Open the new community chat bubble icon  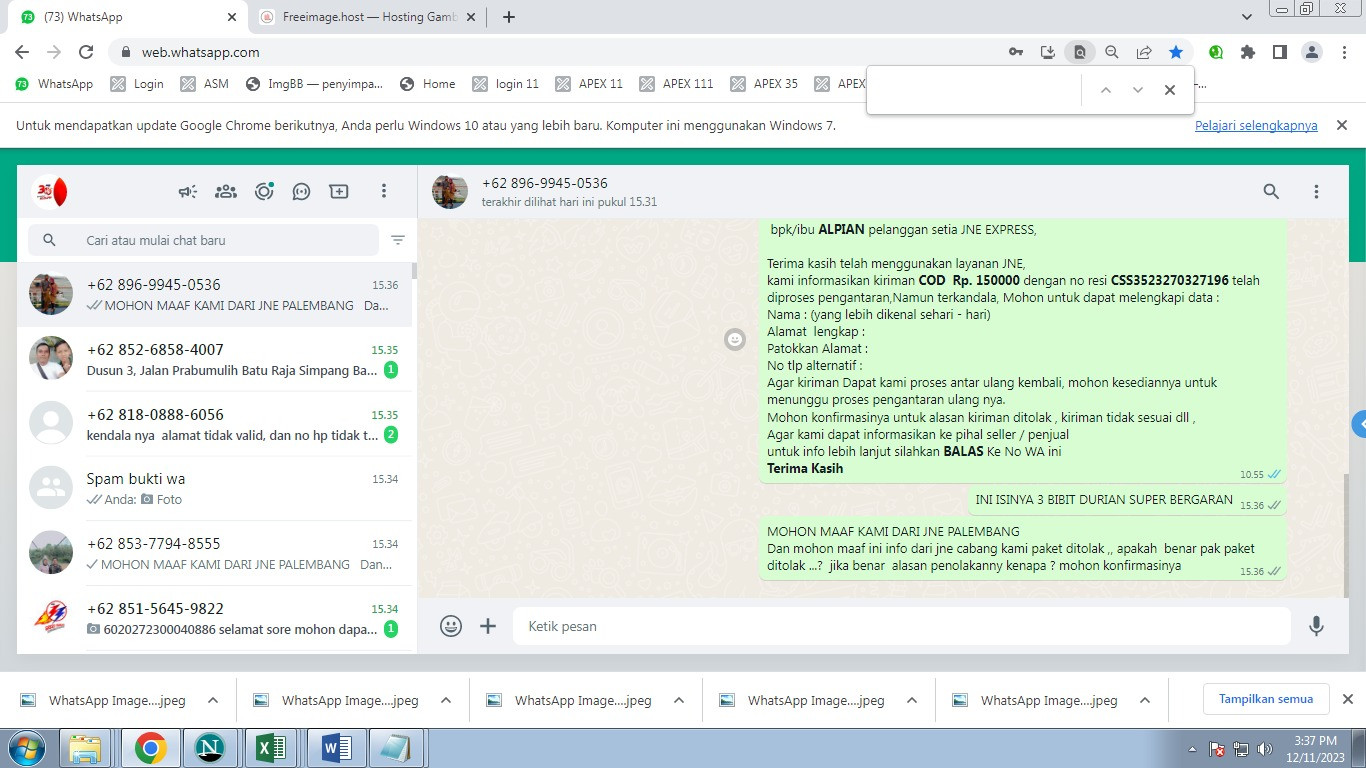(x=301, y=191)
